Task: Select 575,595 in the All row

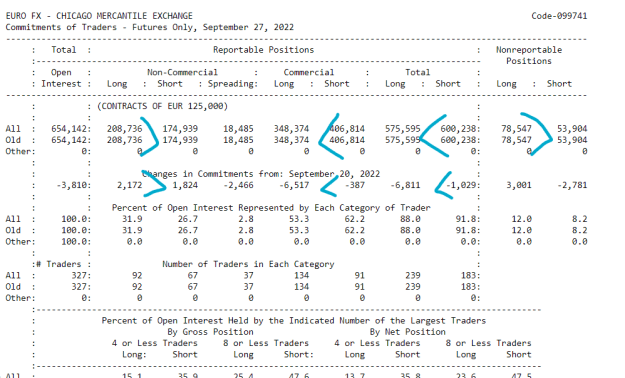Action: point(403,129)
